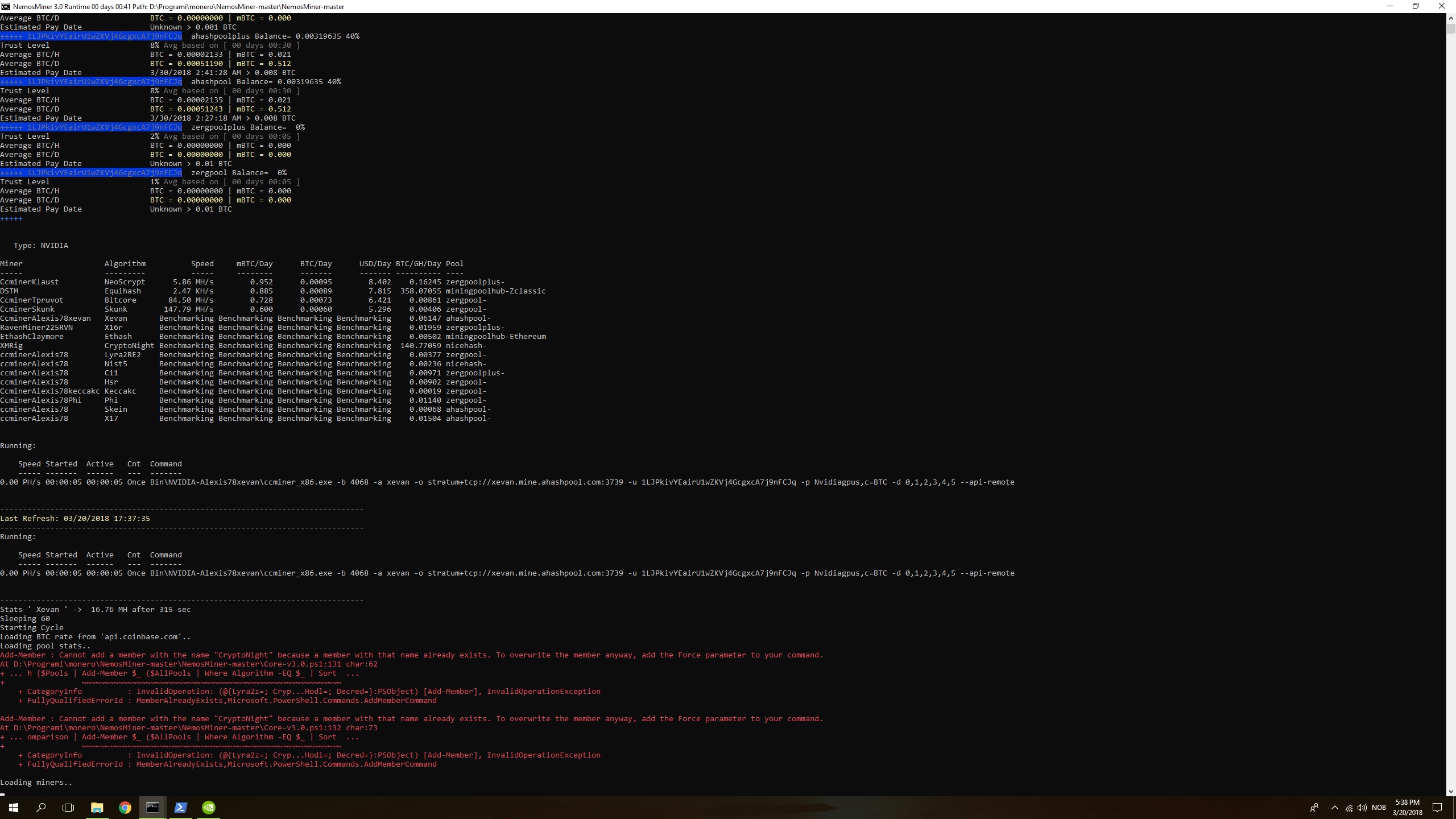Click the XMRig miner name
This screenshot has height=819, width=1456.
[11, 345]
